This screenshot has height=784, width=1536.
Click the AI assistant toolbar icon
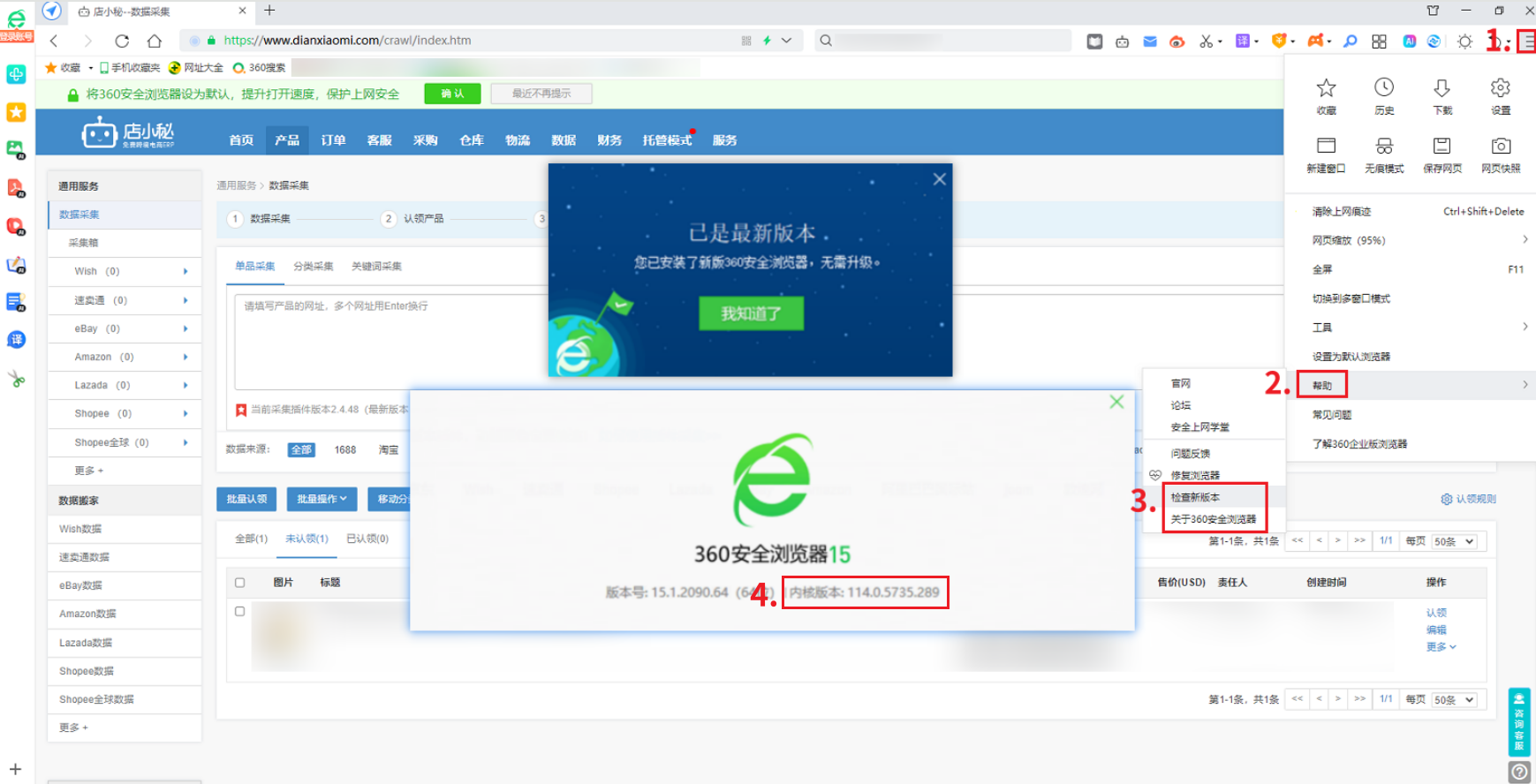pyautogui.click(x=1410, y=41)
